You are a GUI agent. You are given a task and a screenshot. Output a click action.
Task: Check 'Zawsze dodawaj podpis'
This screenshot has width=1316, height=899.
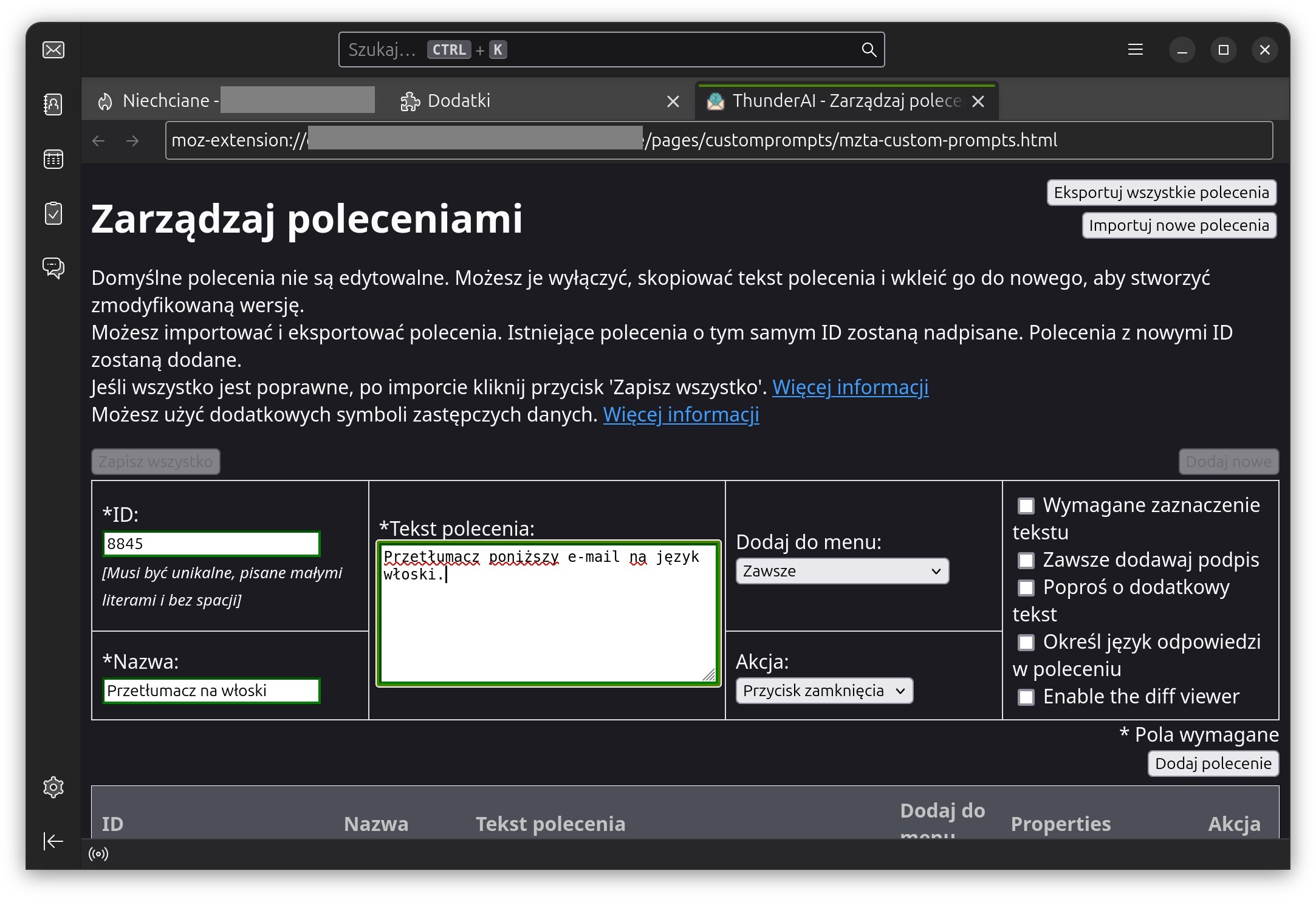(1027, 559)
